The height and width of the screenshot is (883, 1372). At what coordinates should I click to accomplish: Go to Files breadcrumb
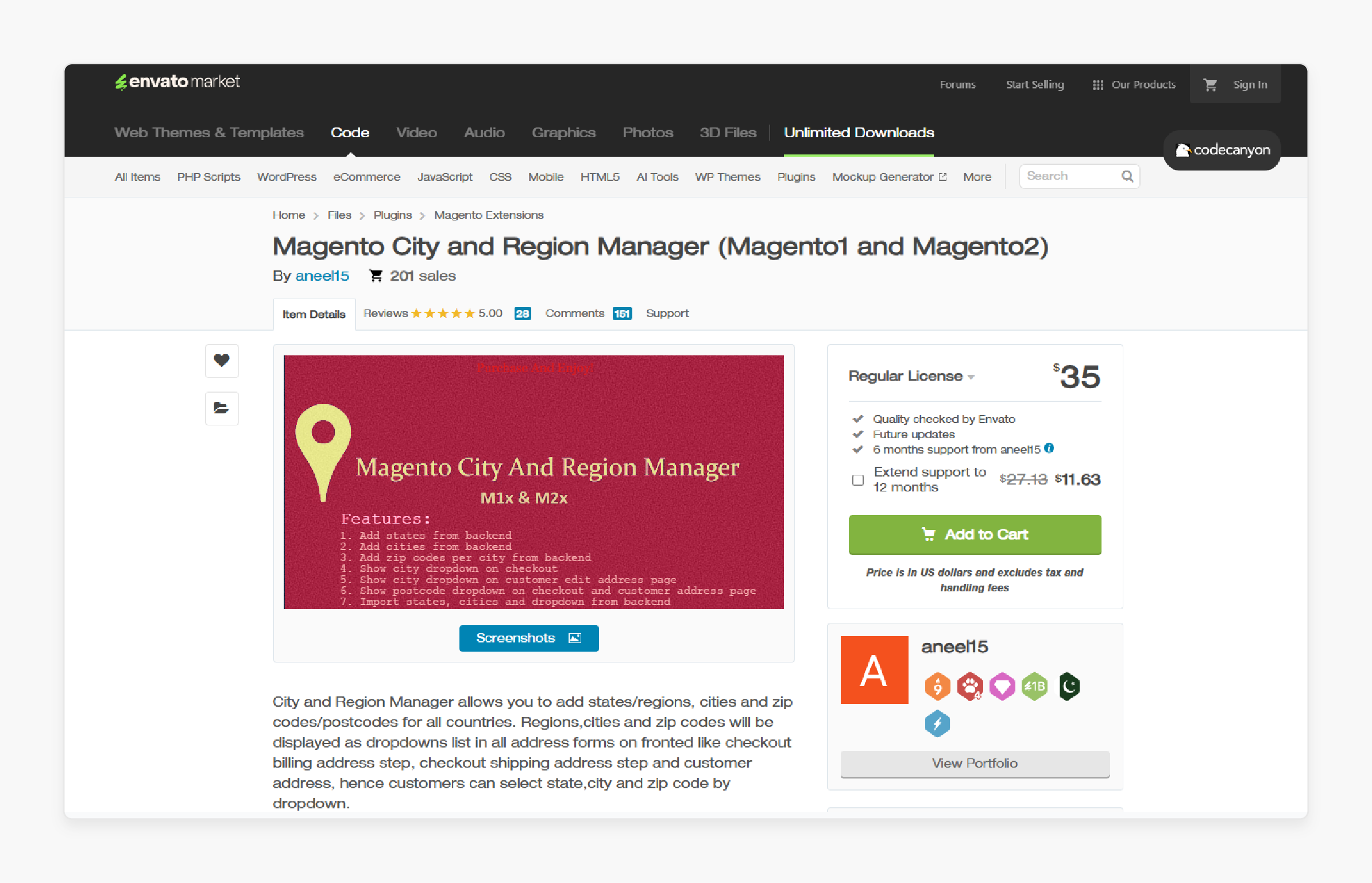click(x=339, y=215)
